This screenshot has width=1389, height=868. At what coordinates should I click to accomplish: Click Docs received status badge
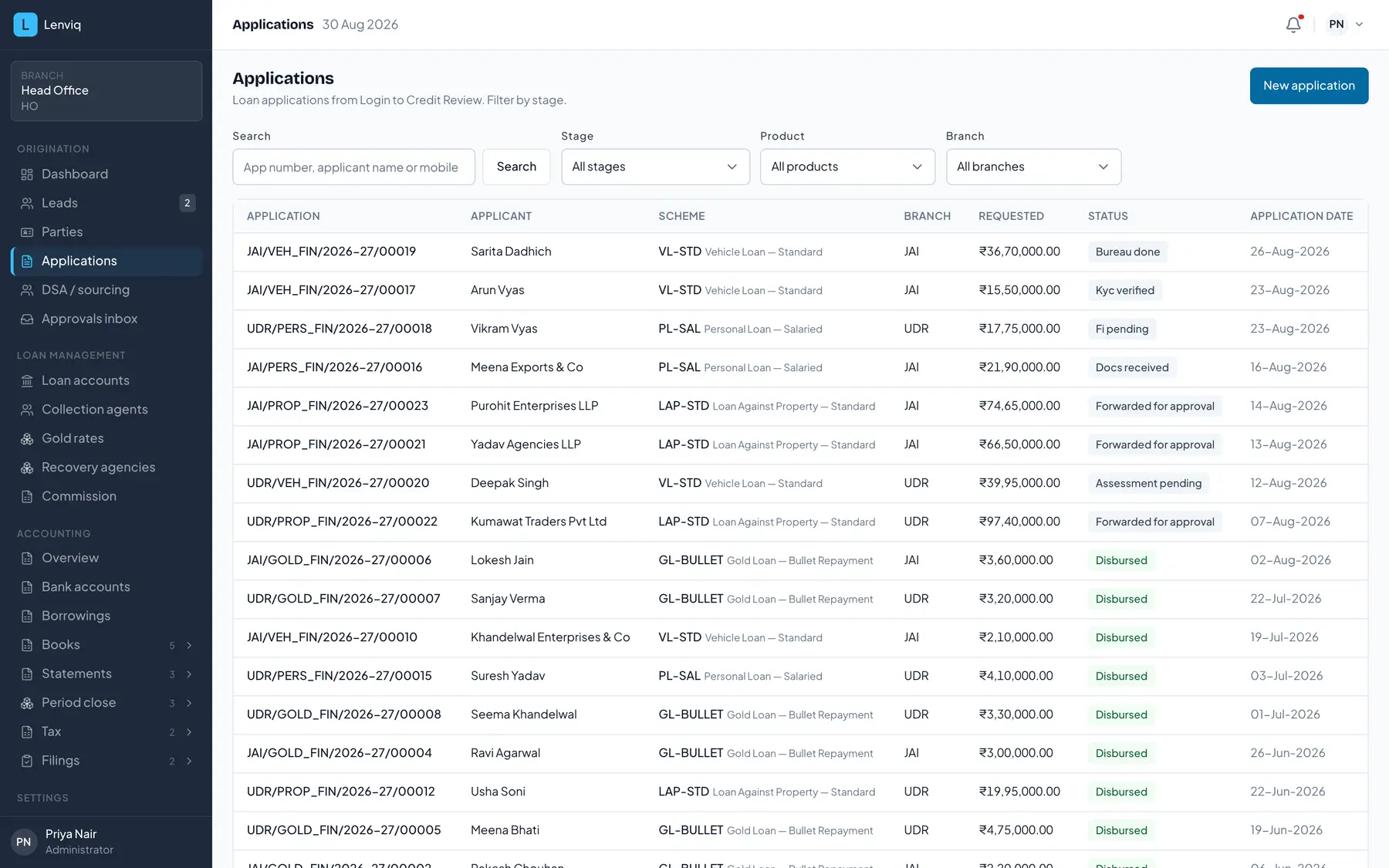pyautogui.click(x=1132, y=367)
